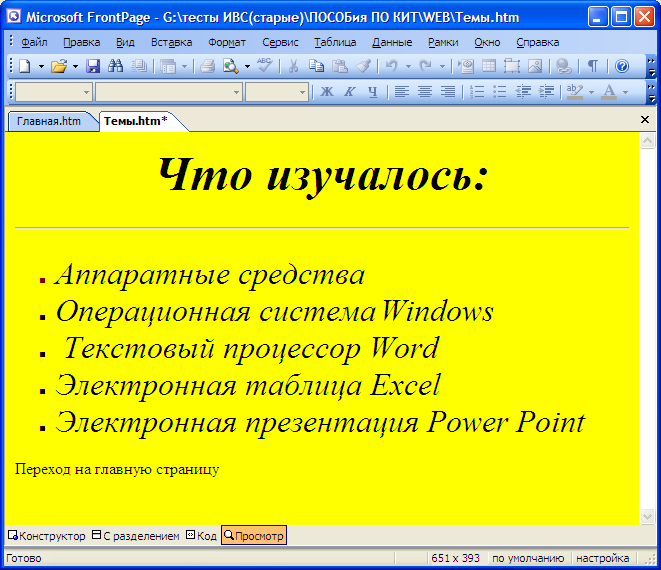Screen dimensions: 661x570
Task: Click the Open folder icon
Action: pos(59,66)
